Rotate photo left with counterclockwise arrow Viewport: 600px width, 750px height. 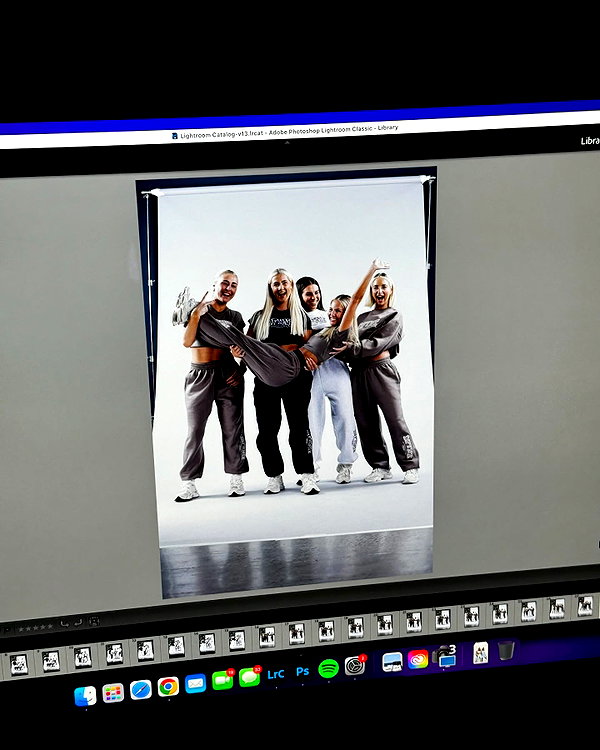[x=65, y=623]
